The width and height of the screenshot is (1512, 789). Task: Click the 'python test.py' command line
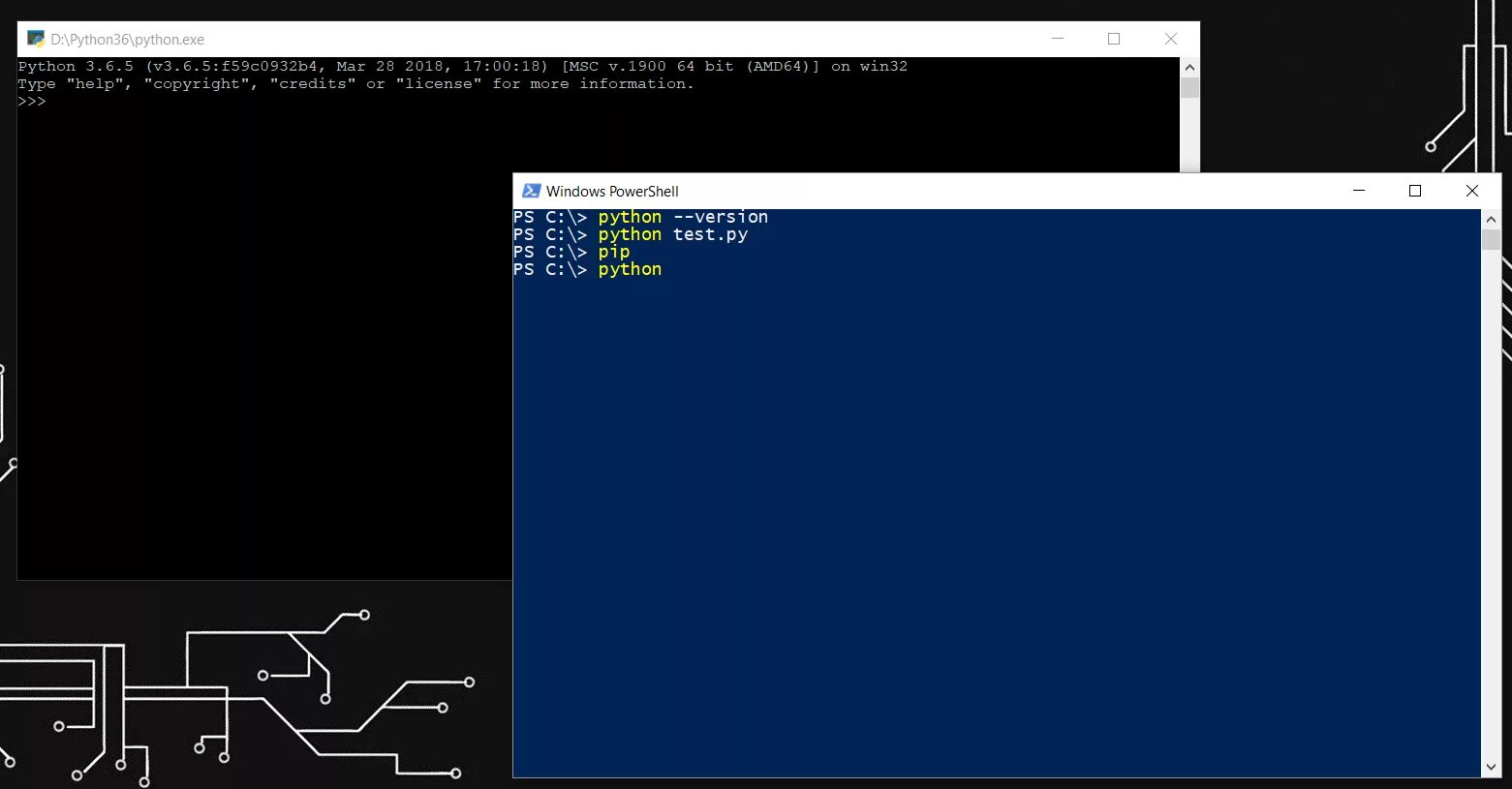coord(631,234)
